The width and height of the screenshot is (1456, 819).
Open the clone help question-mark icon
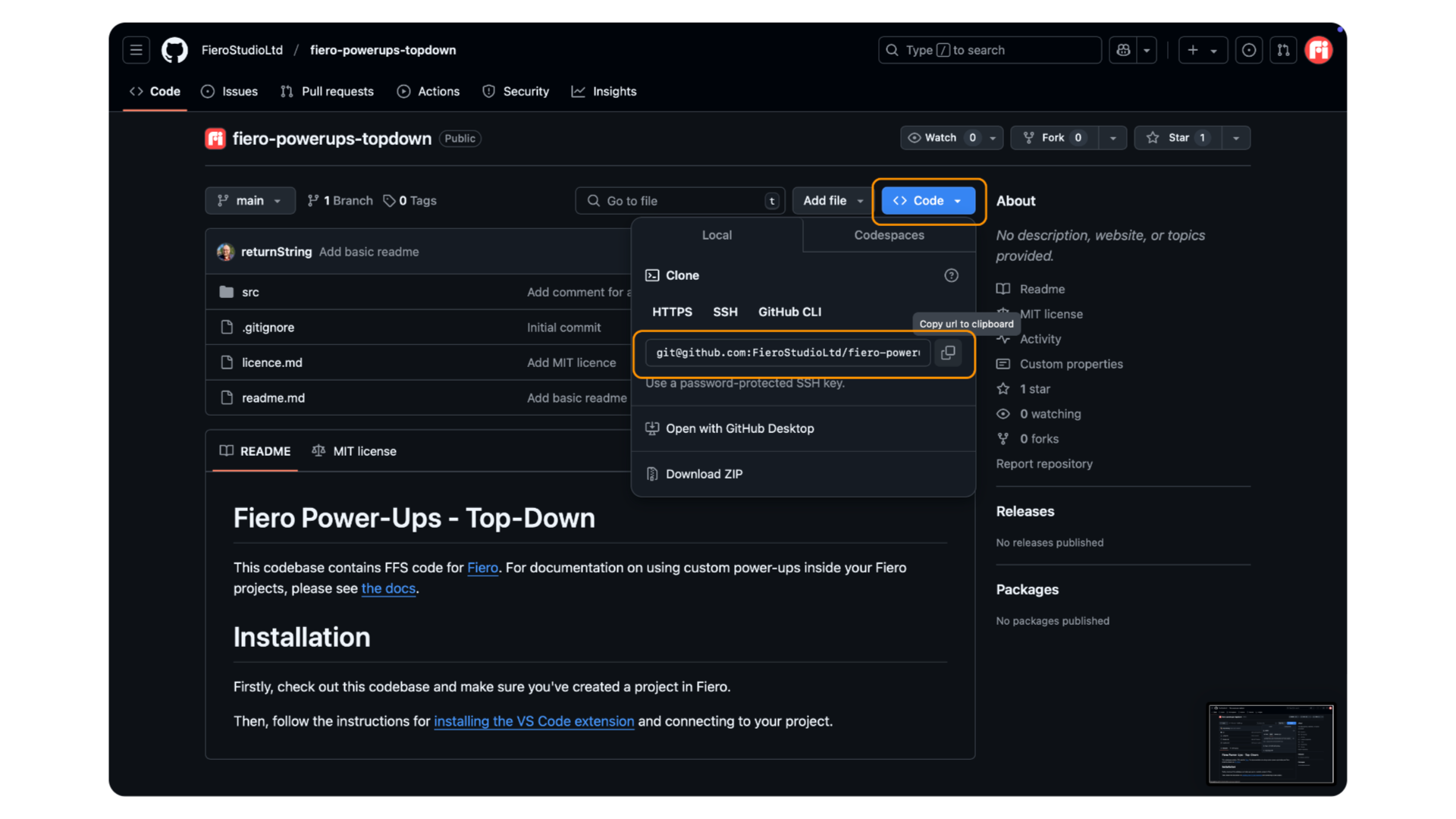pyautogui.click(x=951, y=275)
